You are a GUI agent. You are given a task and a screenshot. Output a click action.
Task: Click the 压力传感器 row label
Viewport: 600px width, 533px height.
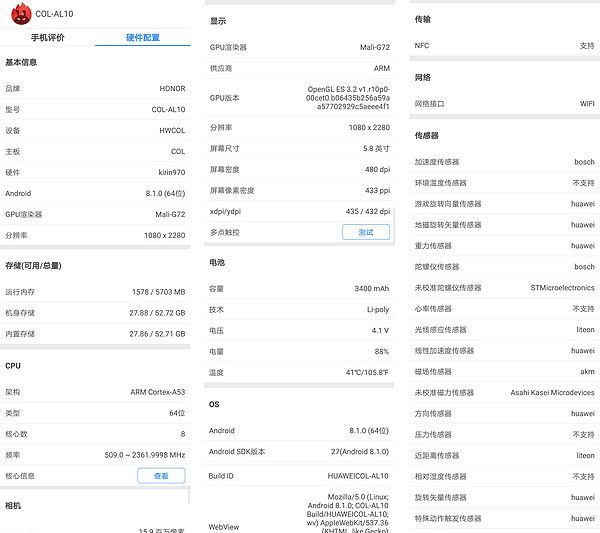point(433,434)
